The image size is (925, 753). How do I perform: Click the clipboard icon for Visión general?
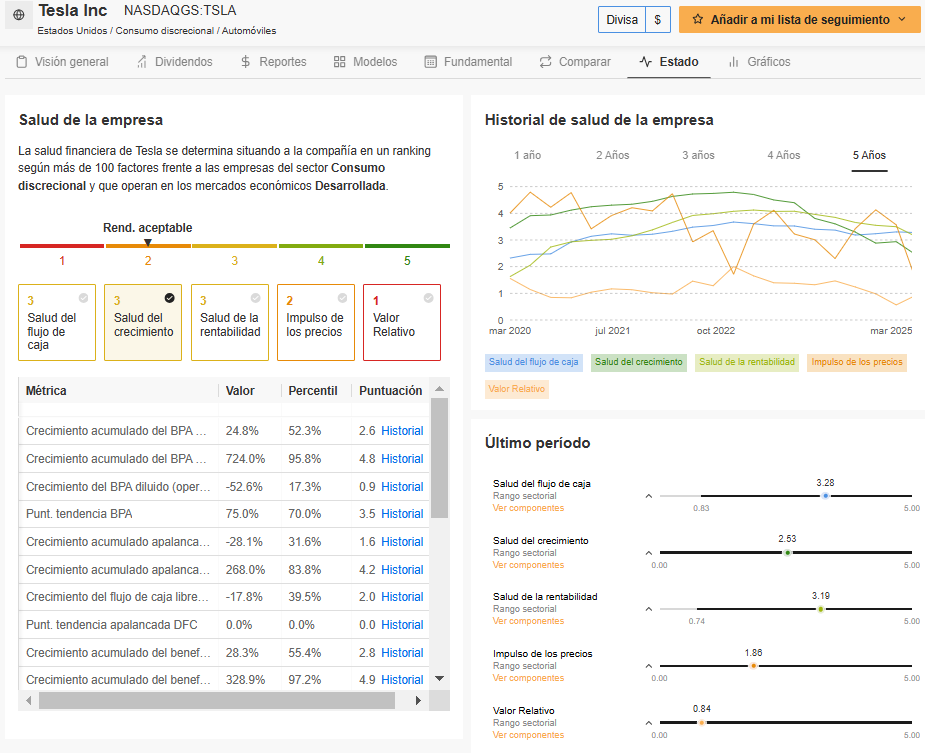click(x=22, y=62)
